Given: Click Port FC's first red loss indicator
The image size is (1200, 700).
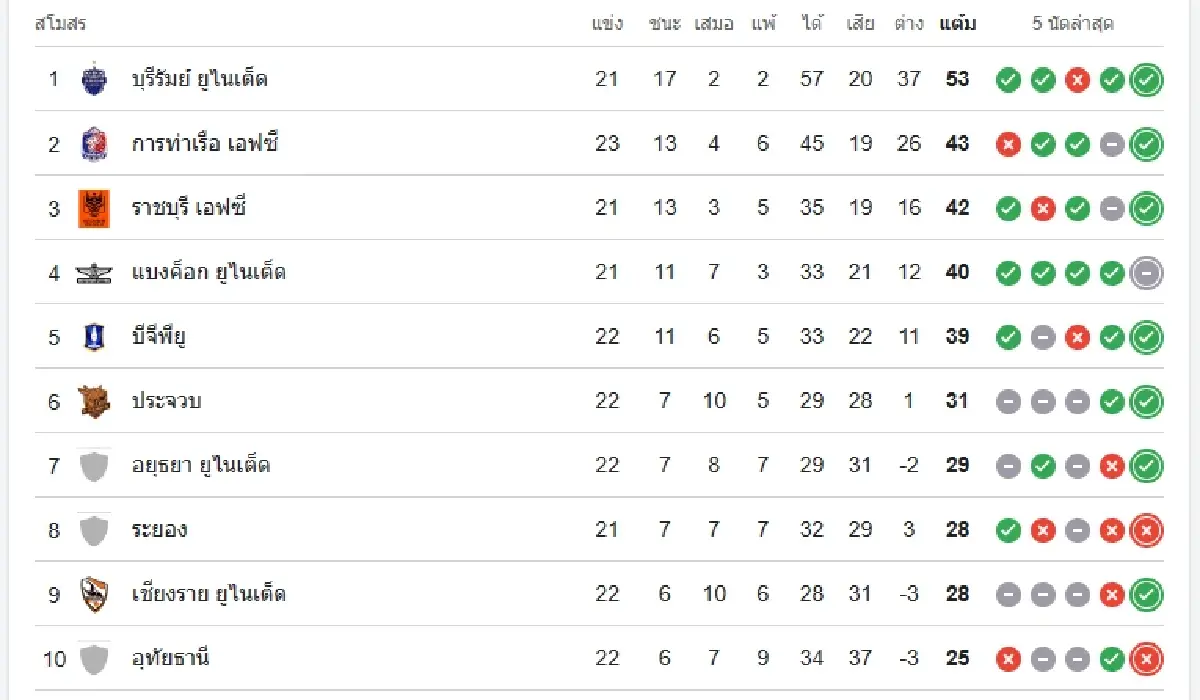Looking at the screenshot, I should (x=1008, y=145).
